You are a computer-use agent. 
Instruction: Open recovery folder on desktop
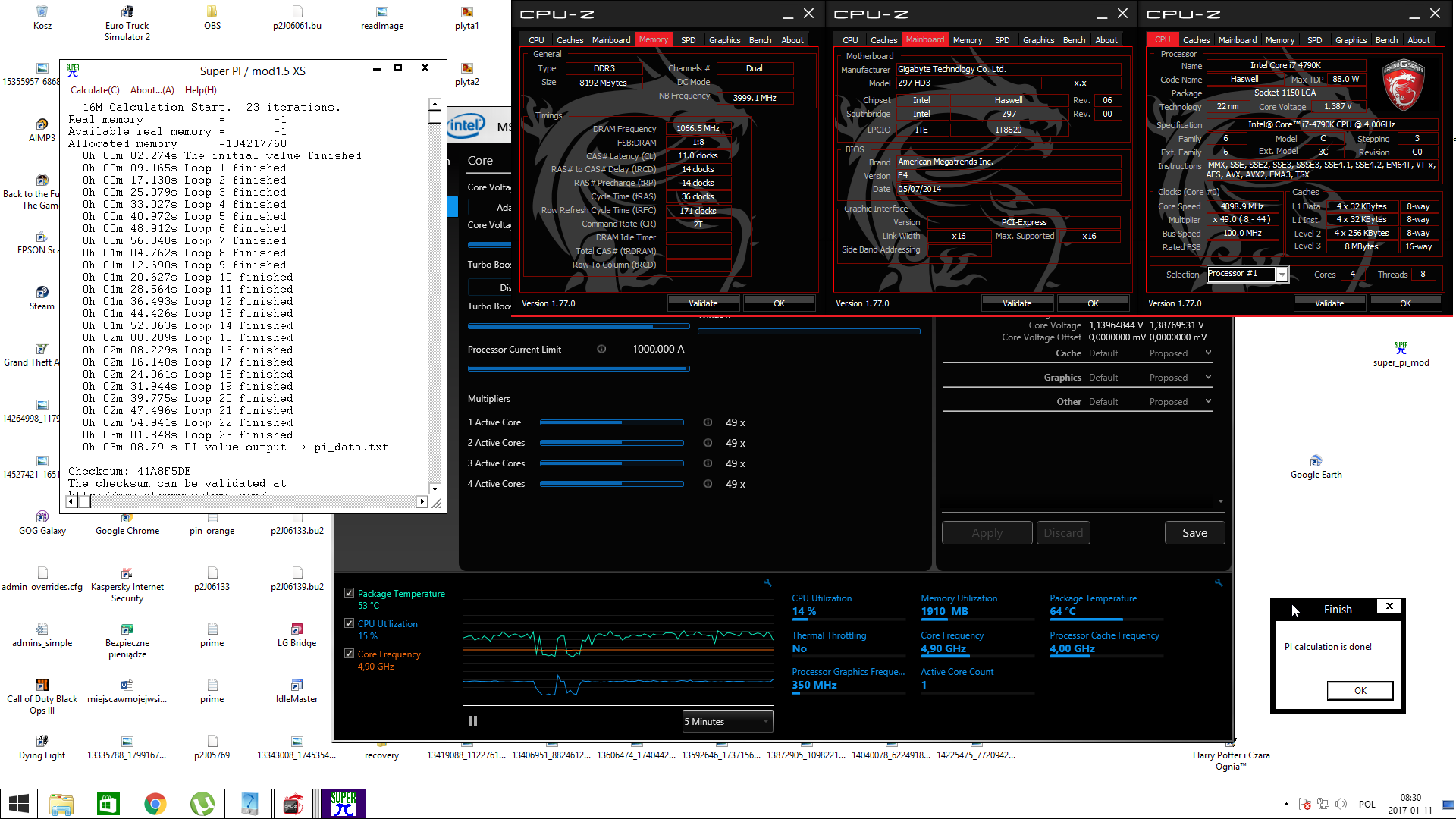[x=381, y=751]
